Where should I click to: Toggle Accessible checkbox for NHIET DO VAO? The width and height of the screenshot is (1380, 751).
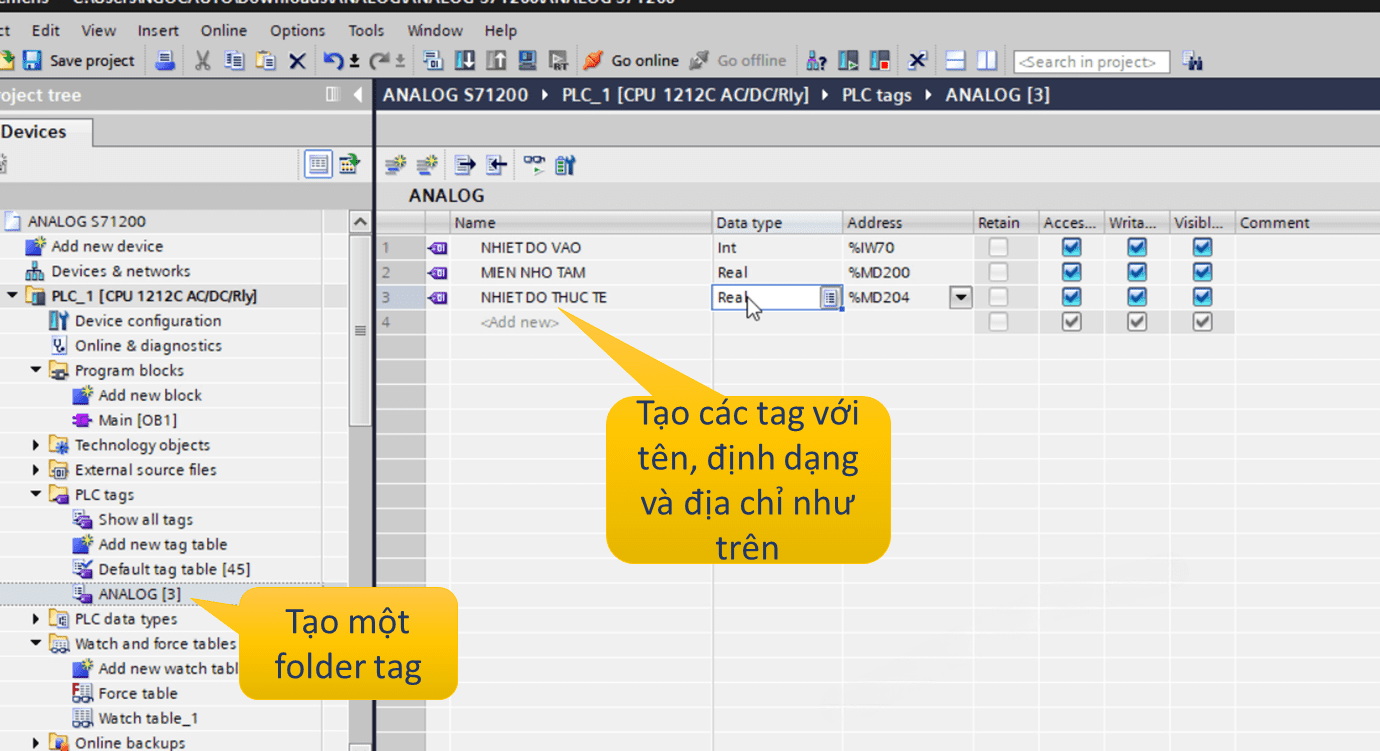(x=1071, y=247)
